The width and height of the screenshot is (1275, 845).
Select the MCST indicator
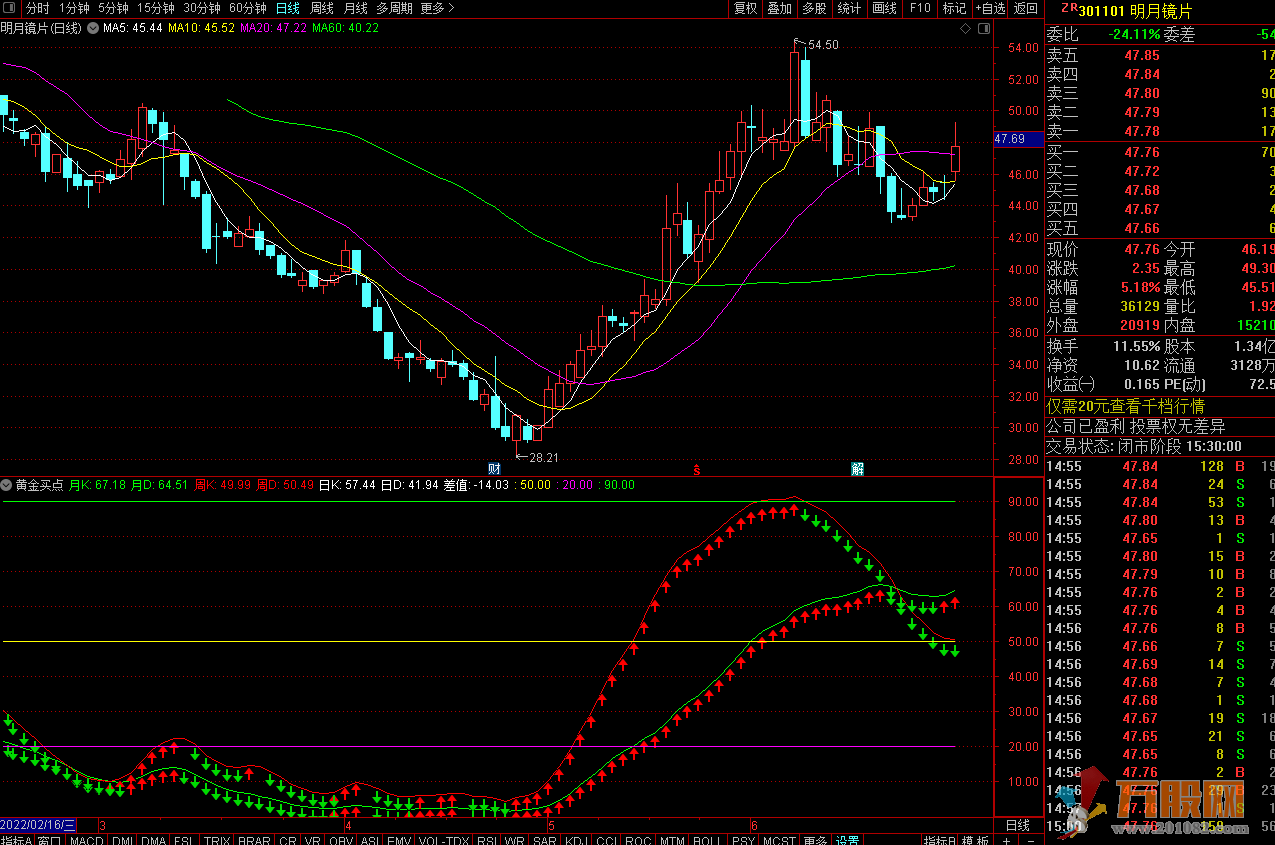pyautogui.click(x=779, y=841)
